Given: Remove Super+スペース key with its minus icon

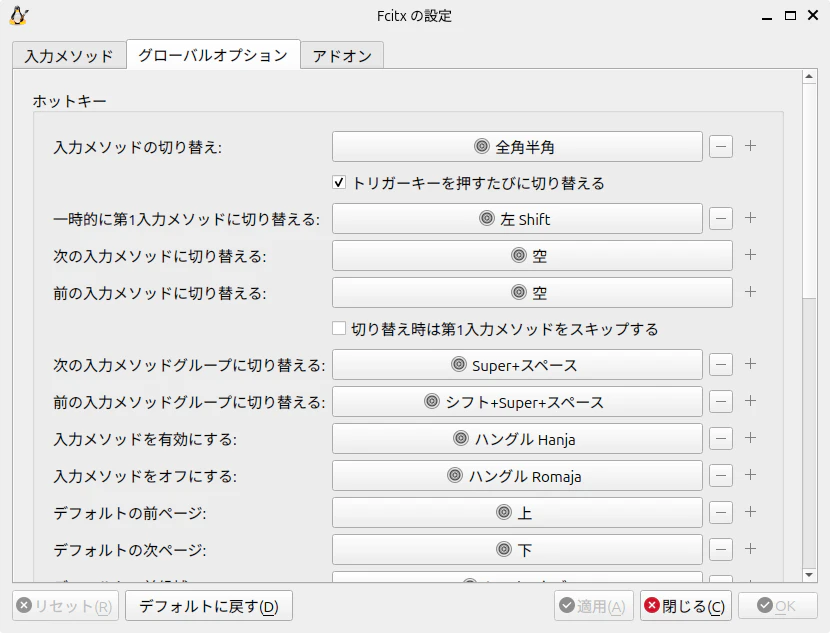Looking at the screenshot, I should tap(721, 365).
